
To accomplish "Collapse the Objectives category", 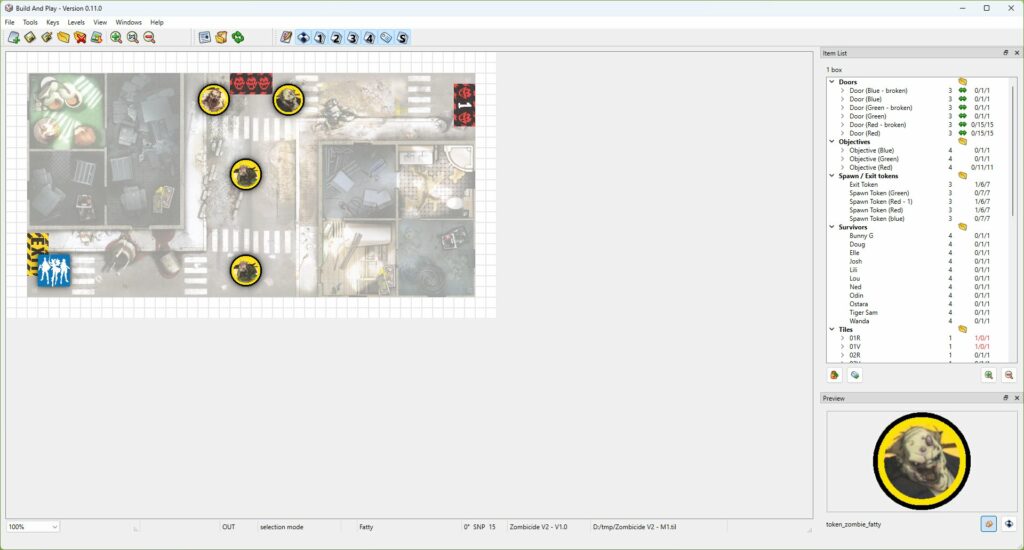I will [832, 142].
